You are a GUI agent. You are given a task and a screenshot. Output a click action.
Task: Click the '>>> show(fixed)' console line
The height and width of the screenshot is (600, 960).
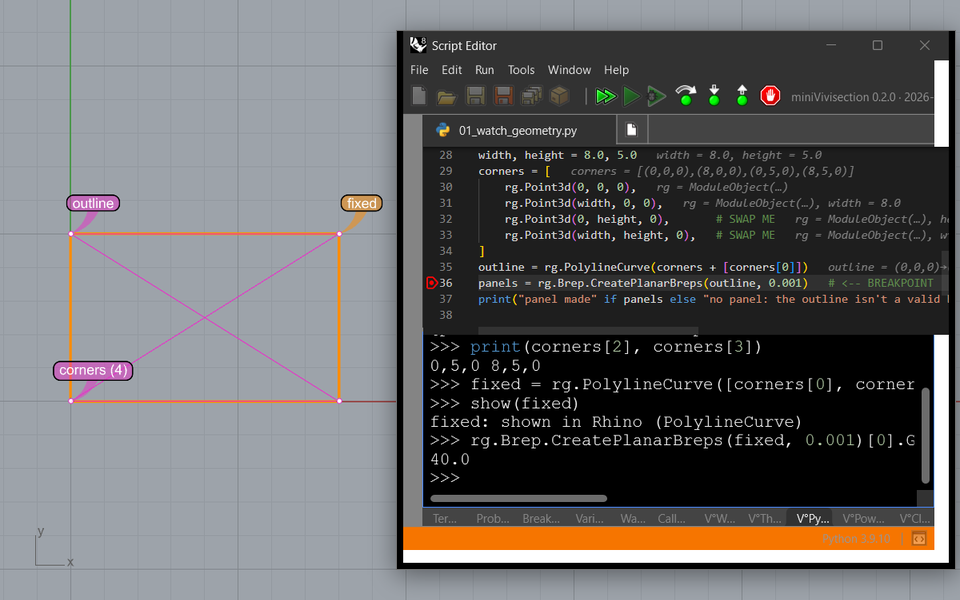(504, 403)
